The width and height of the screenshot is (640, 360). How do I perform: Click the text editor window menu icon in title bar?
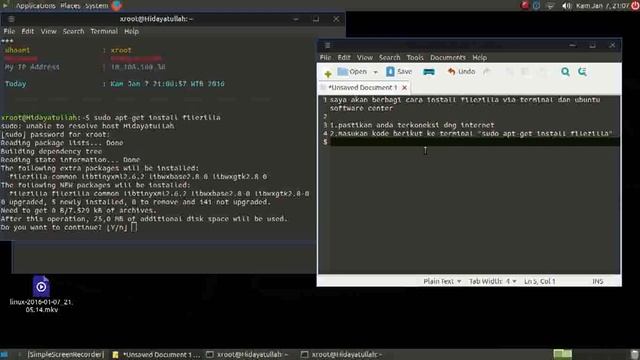(327, 45)
